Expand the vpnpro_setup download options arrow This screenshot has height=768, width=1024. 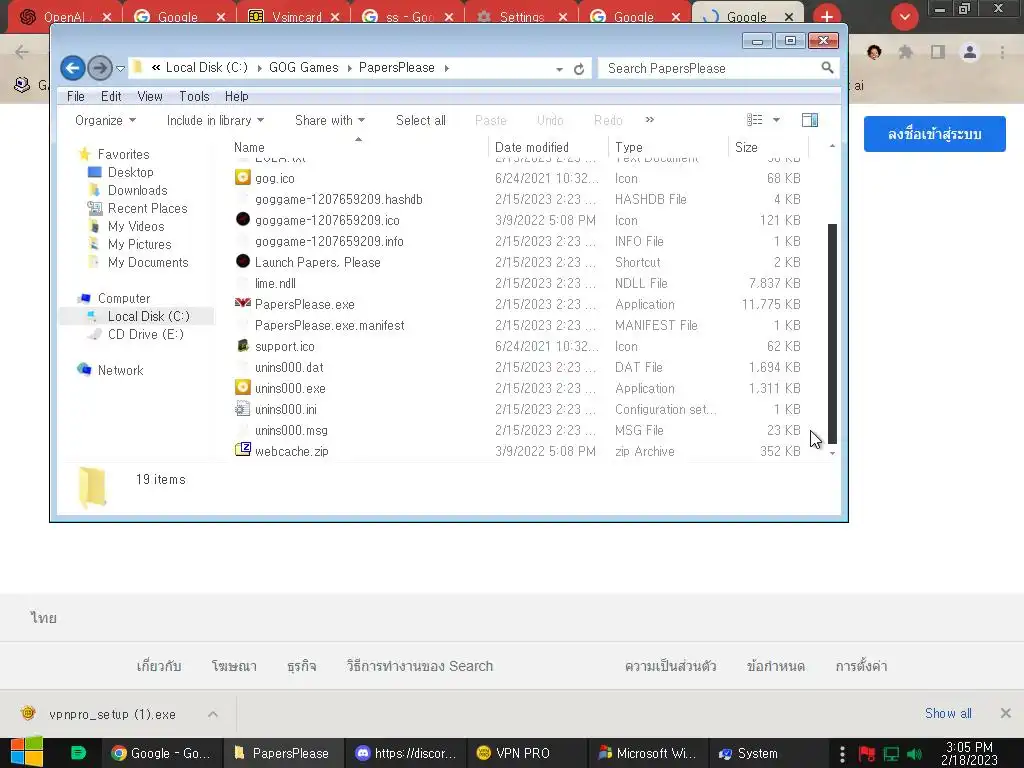click(x=213, y=714)
